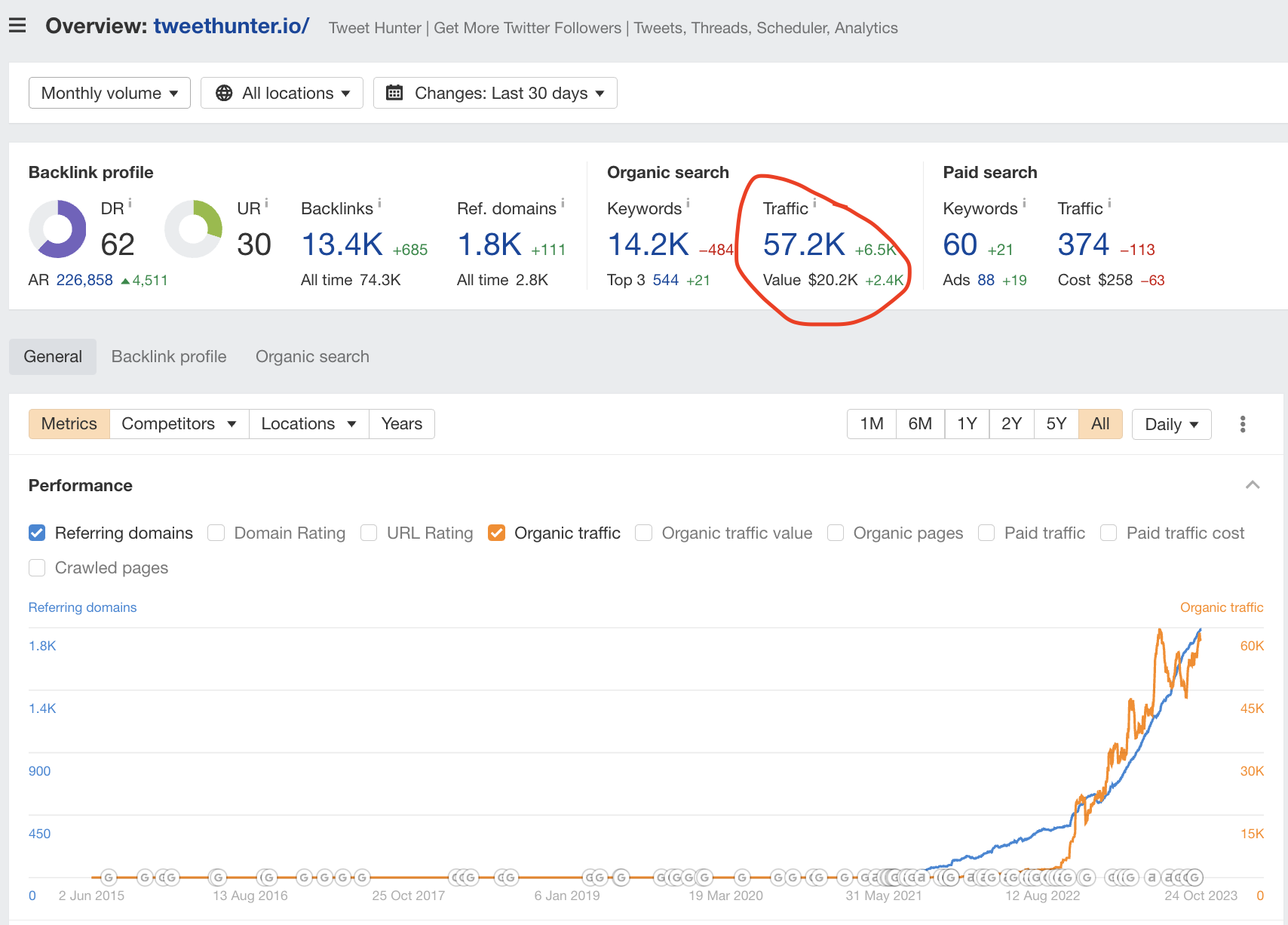Enable the Crawled pages checkbox
The height and width of the screenshot is (925, 1288).
(x=37, y=567)
